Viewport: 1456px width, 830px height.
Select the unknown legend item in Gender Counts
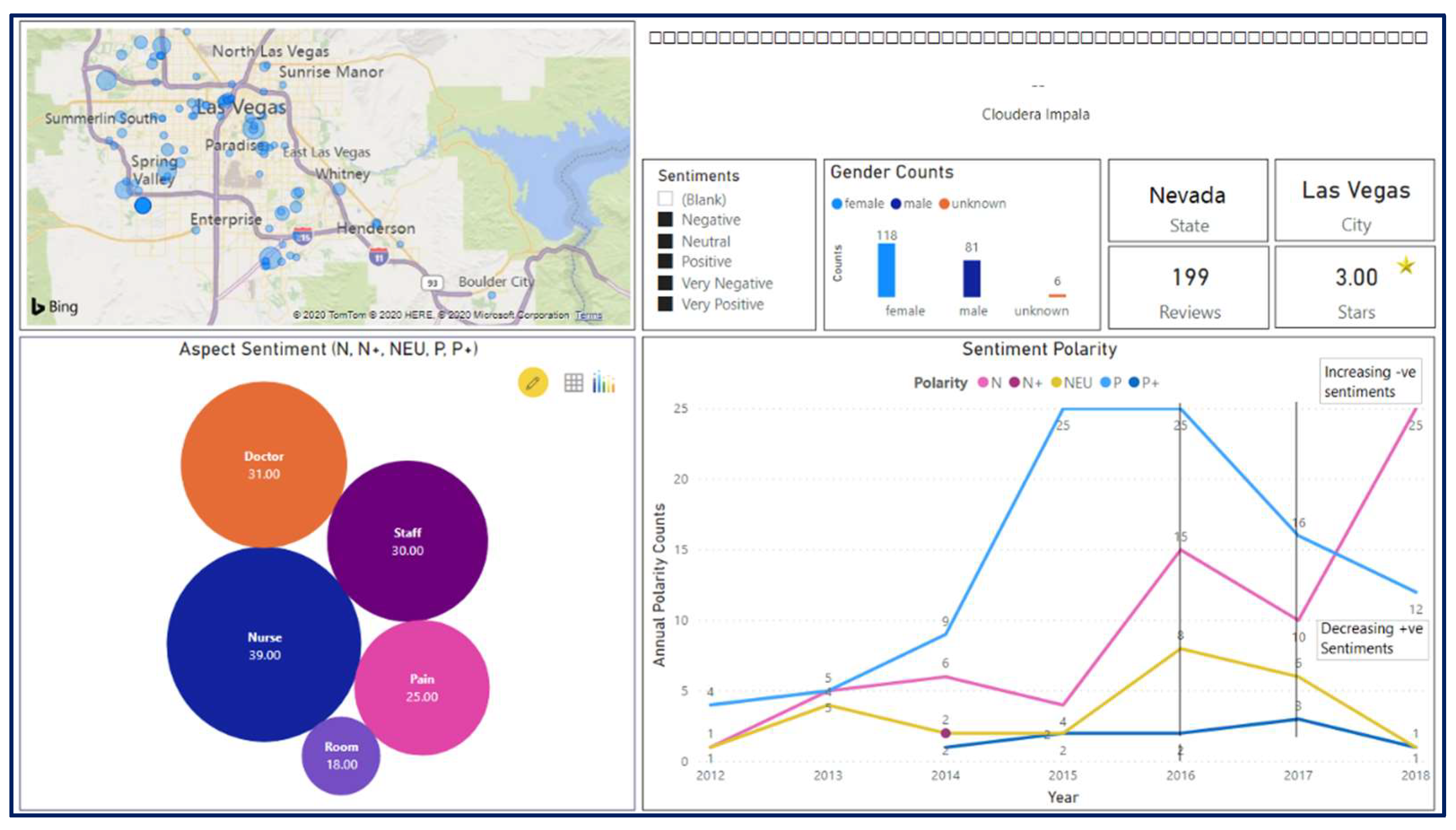point(972,204)
